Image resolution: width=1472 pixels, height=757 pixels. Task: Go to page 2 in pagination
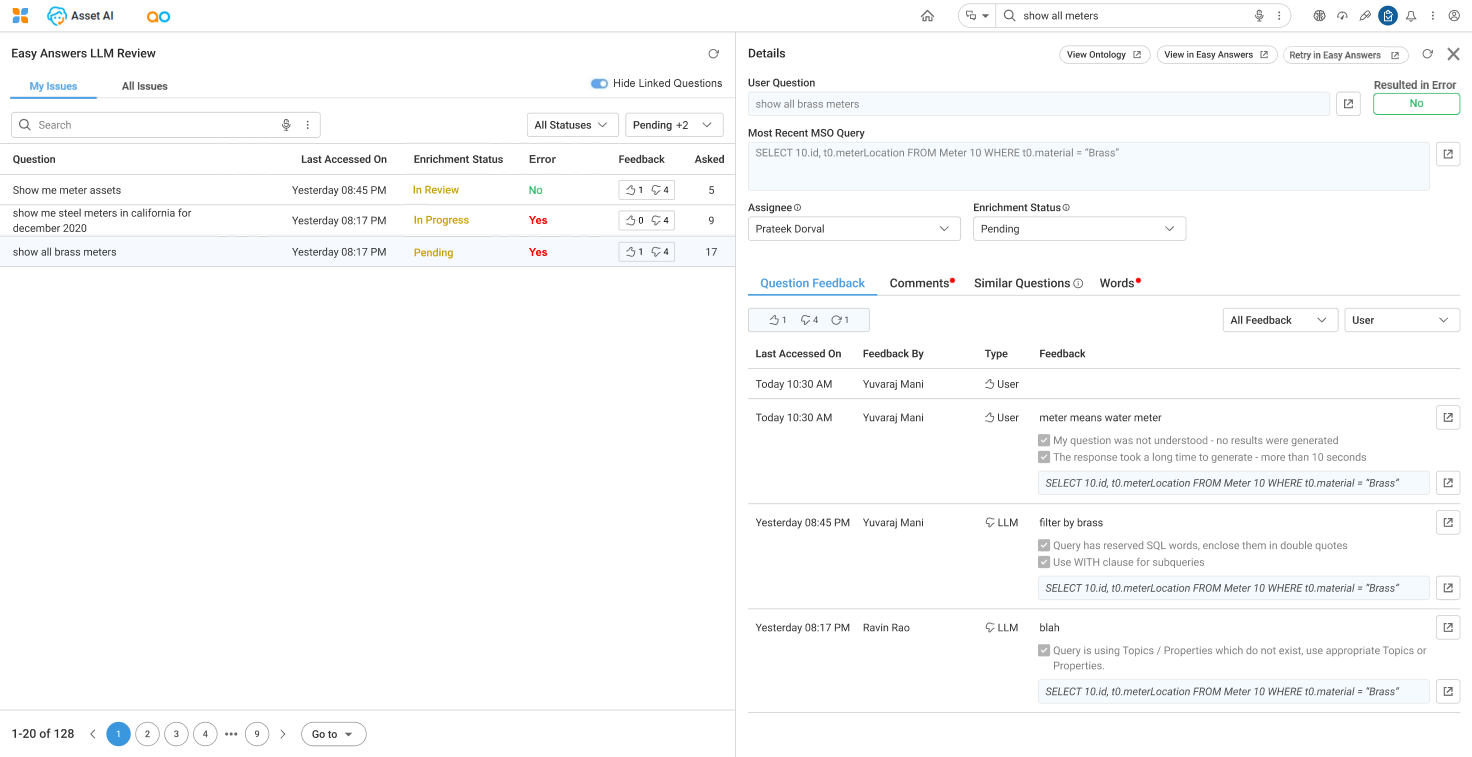click(147, 734)
